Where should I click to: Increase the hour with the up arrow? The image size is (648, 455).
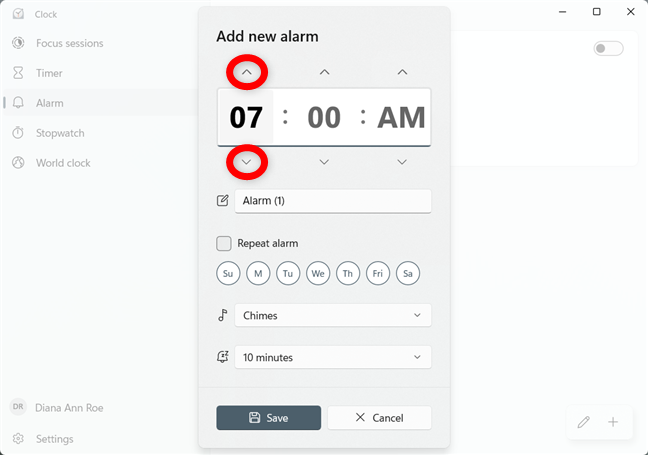coord(247,72)
